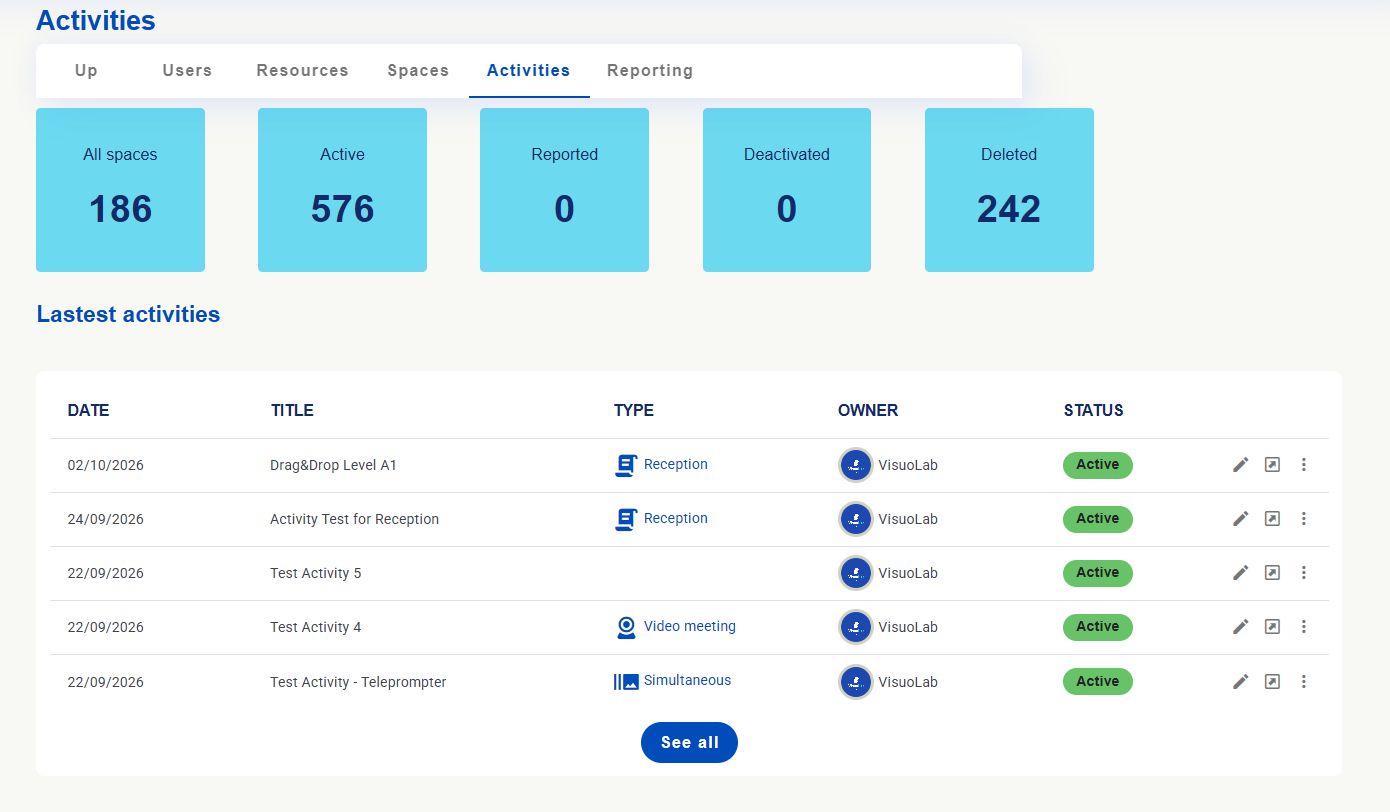Open Activity Test for Reception externally
Viewport: 1390px width, 812px height.
(1272, 519)
